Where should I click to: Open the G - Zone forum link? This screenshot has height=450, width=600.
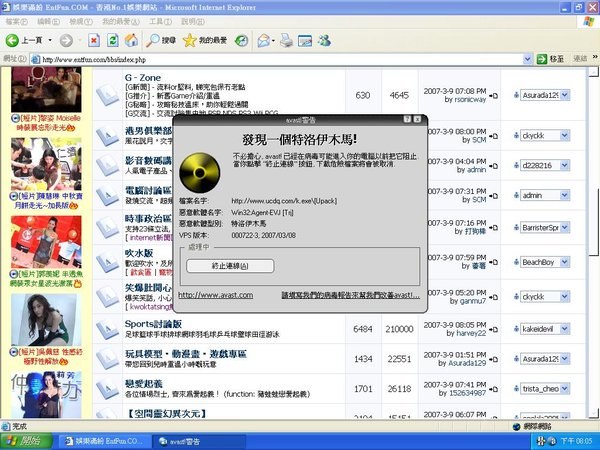coord(143,77)
